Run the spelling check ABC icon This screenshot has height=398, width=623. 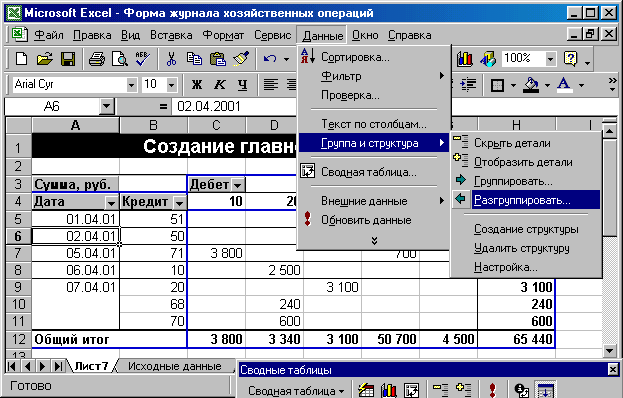coord(142,59)
